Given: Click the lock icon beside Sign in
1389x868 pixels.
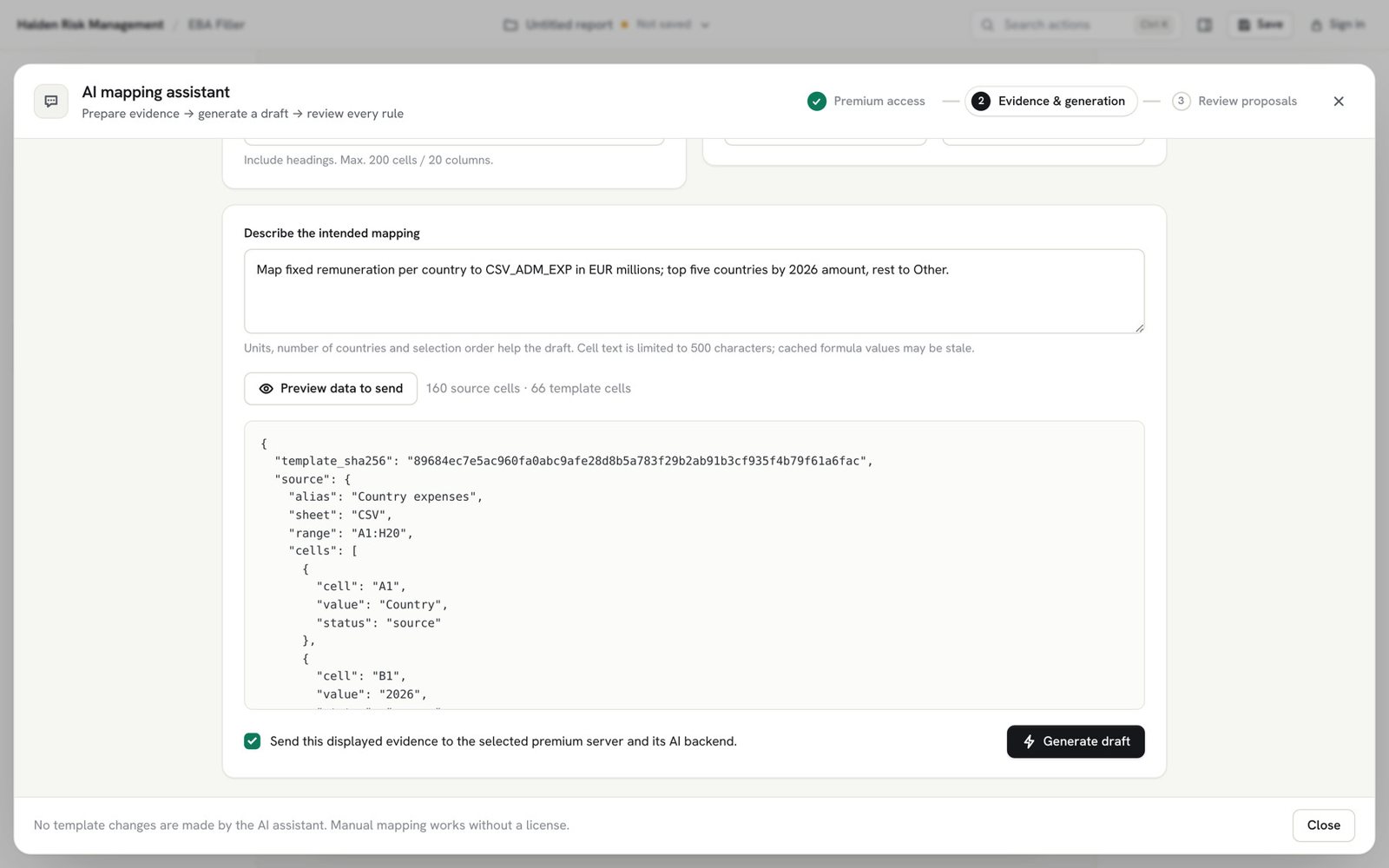Looking at the screenshot, I should coord(1317,25).
